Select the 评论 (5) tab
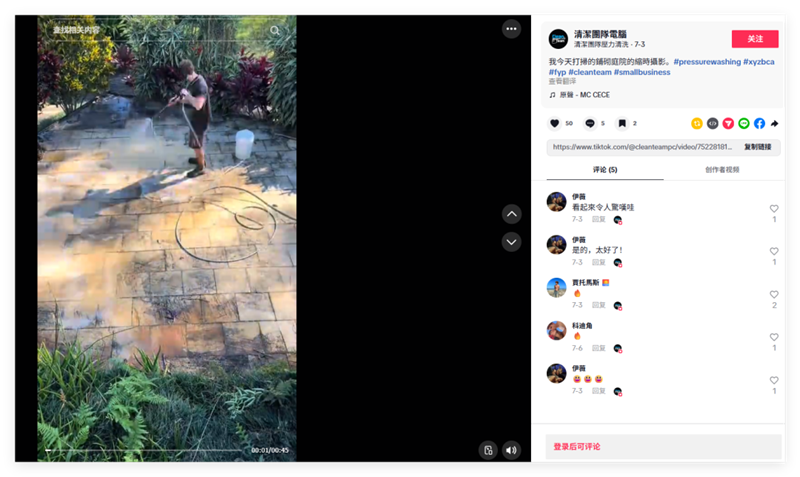The image size is (800, 477). (605, 170)
